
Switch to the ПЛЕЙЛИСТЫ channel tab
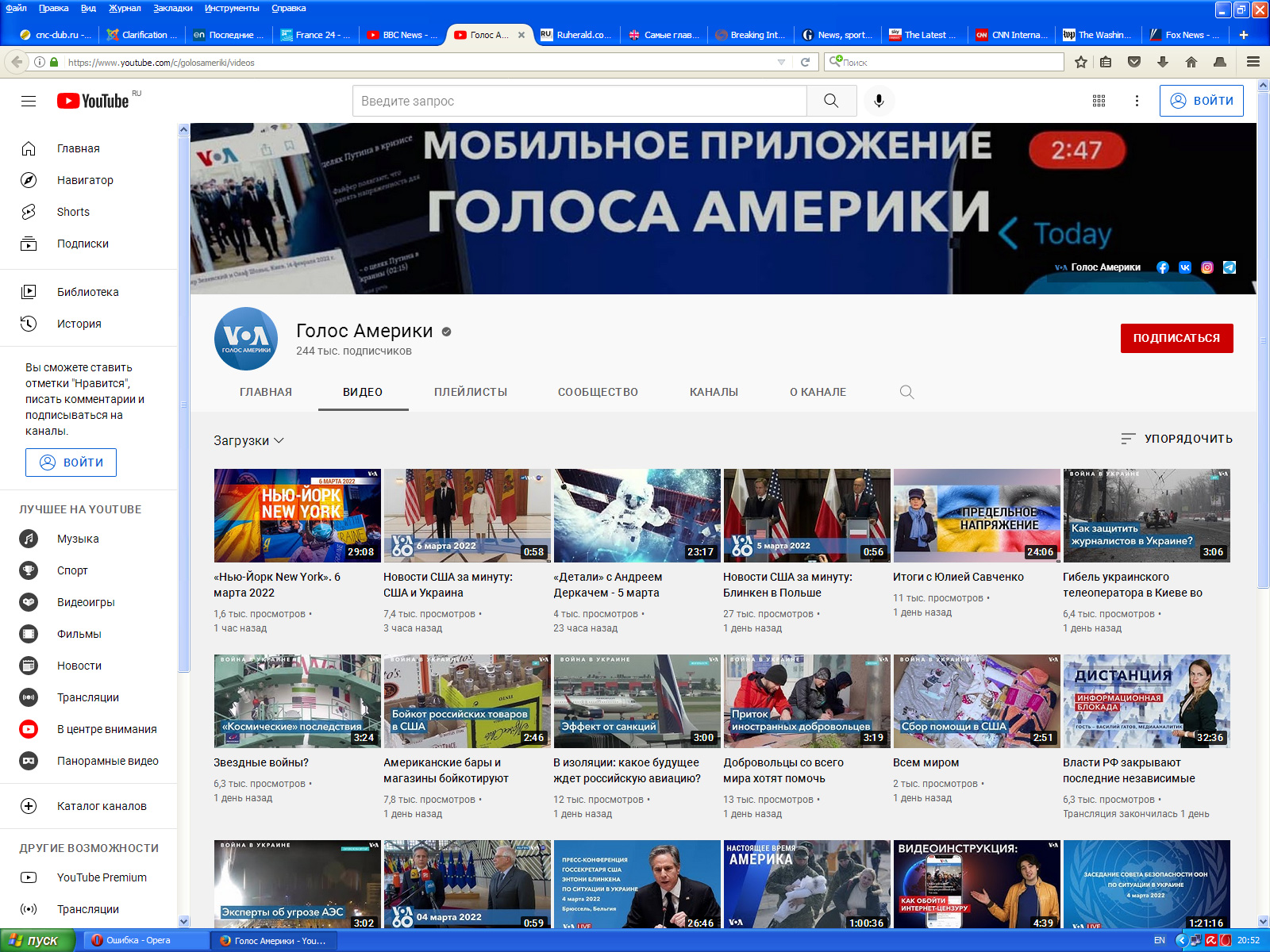(x=471, y=392)
